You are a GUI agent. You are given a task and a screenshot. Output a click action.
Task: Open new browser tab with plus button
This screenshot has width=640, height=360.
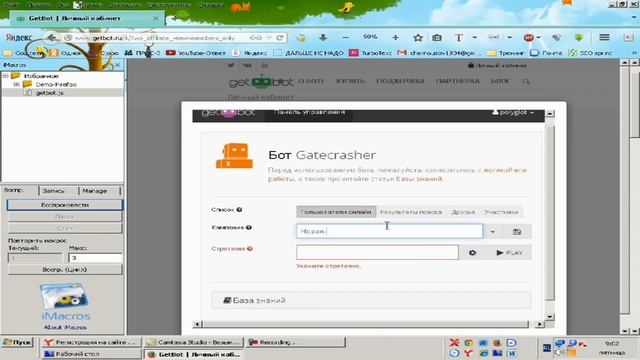[x=174, y=18]
